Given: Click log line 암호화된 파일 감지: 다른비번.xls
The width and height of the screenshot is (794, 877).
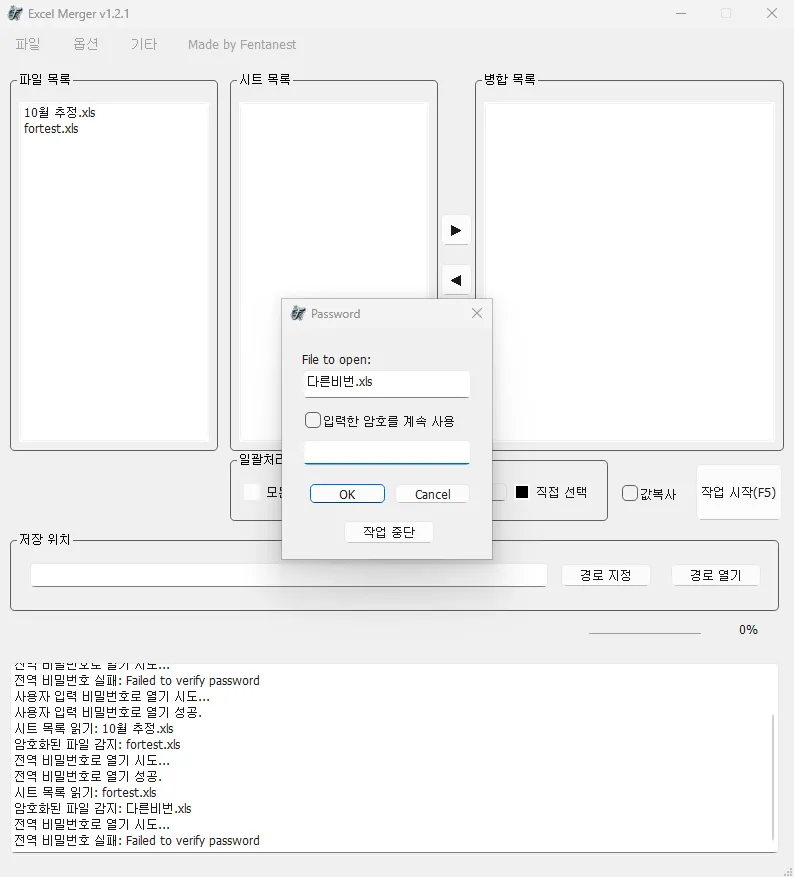Looking at the screenshot, I should [103, 808].
